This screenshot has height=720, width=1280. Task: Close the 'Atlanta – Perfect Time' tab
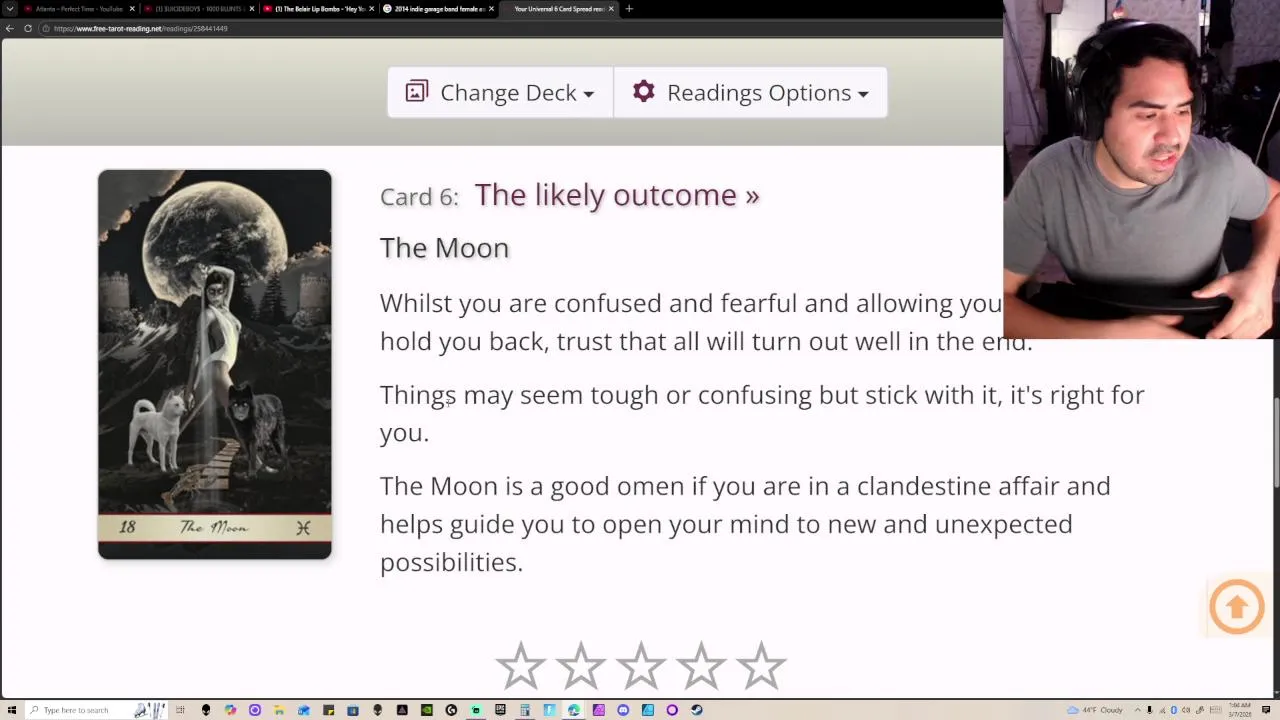coord(132,9)
